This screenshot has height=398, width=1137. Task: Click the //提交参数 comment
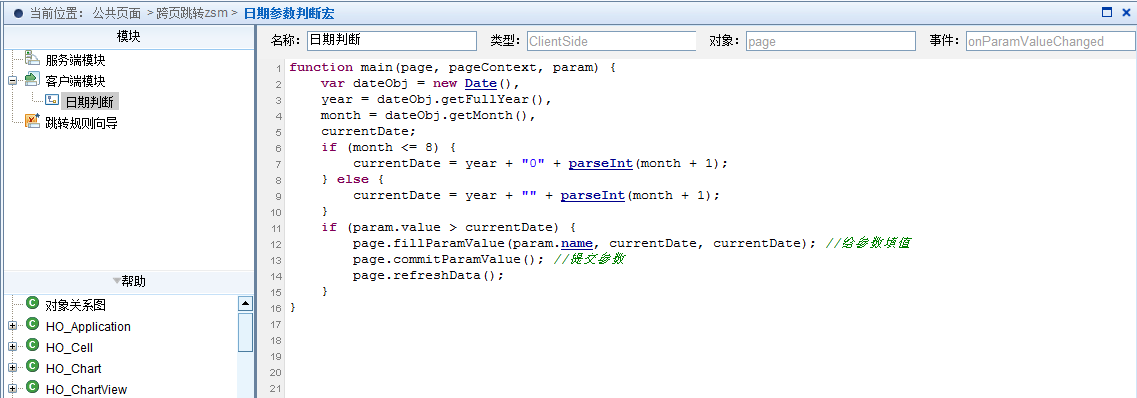590,259
